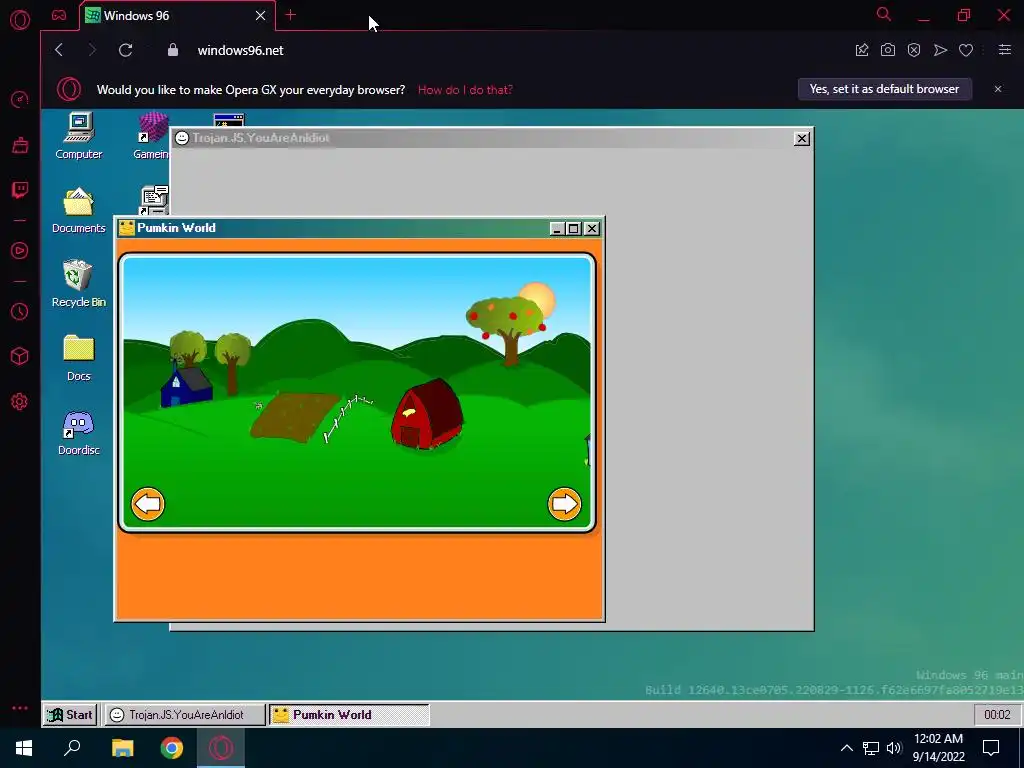This screenshot has height=768, width=1024.
Task: Switch to Trojan.JS.YouAreAnIdiot taskbar item
Action: click(x=185, y=714)
